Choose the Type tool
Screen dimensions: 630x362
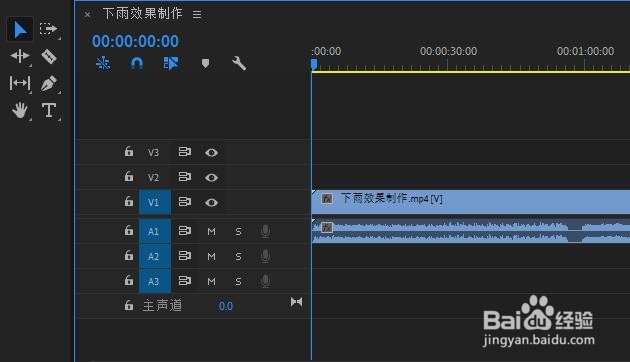(49, 110)
